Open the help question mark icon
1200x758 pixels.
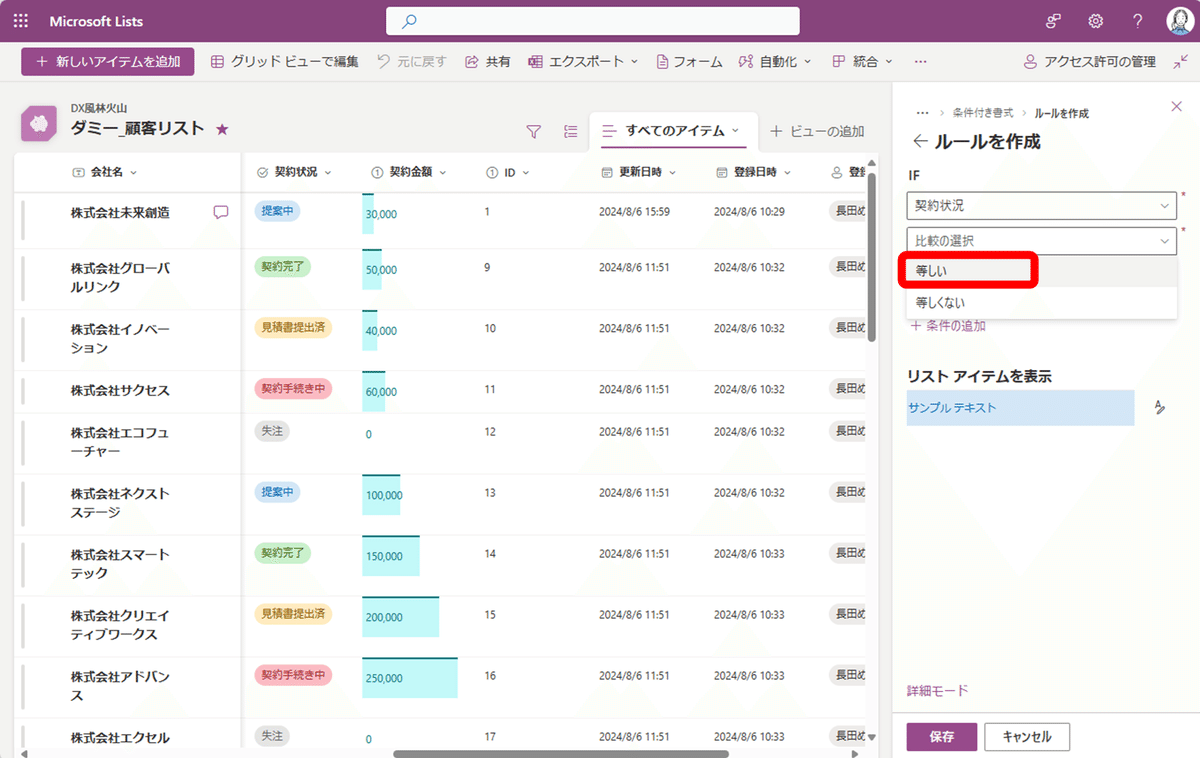(1138, 21)
